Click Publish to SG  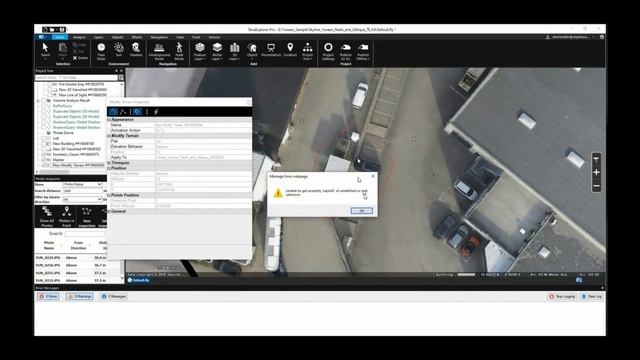[x=346, y=51]
